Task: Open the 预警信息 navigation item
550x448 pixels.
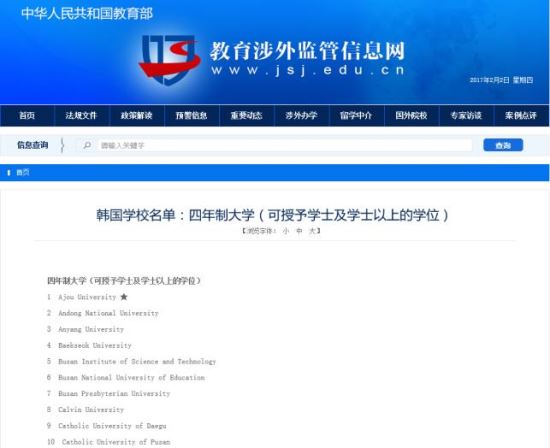Action: [192, 115]
